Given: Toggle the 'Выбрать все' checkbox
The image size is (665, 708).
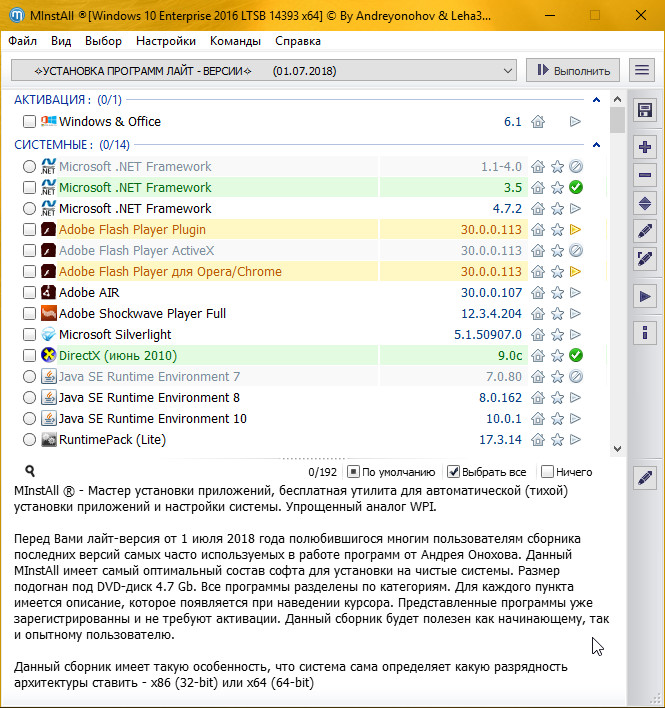Looking at the screenshot, I should click(x=453, y=472).
